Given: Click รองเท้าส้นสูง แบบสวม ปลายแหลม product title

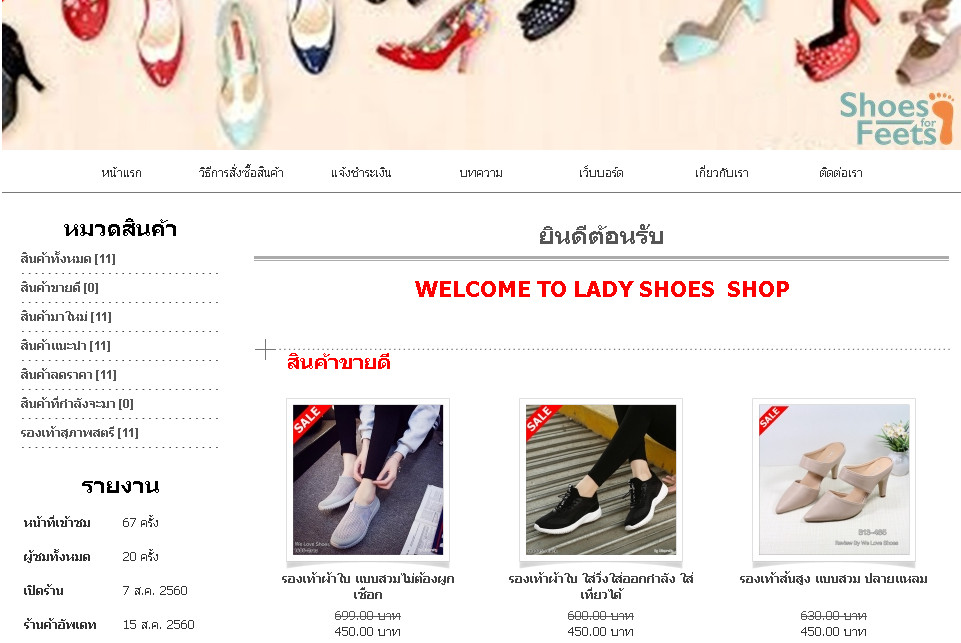Looking at the screenshot, I should [x=834, y=579].
